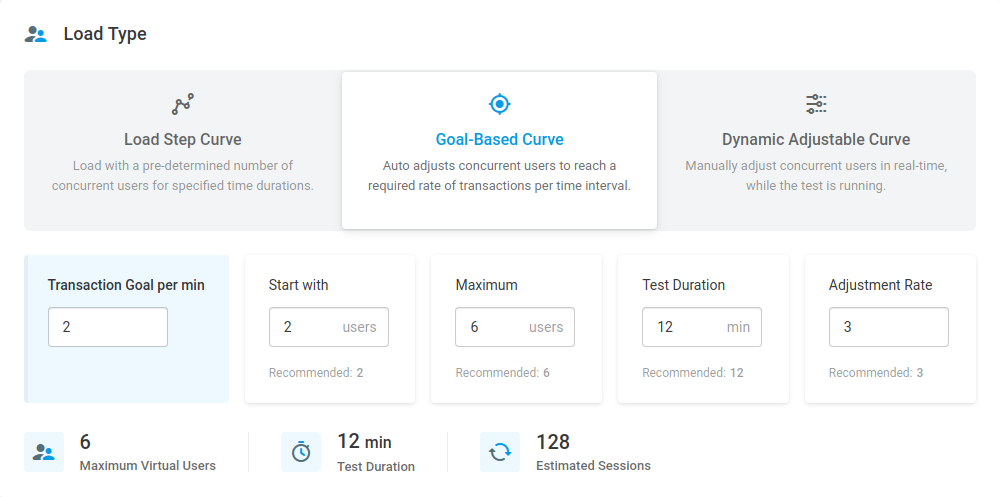Click the Maximum Virtual Users icon
The width and height of the screenshot is (999, 497).
44,452
